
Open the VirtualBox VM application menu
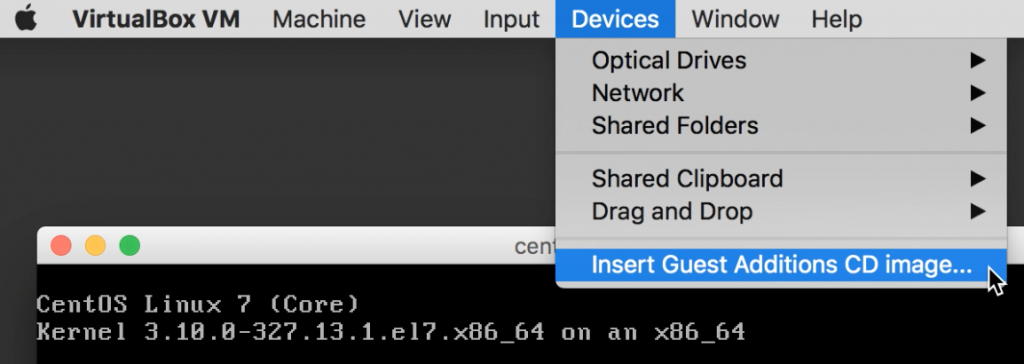(x=156, y=19)
